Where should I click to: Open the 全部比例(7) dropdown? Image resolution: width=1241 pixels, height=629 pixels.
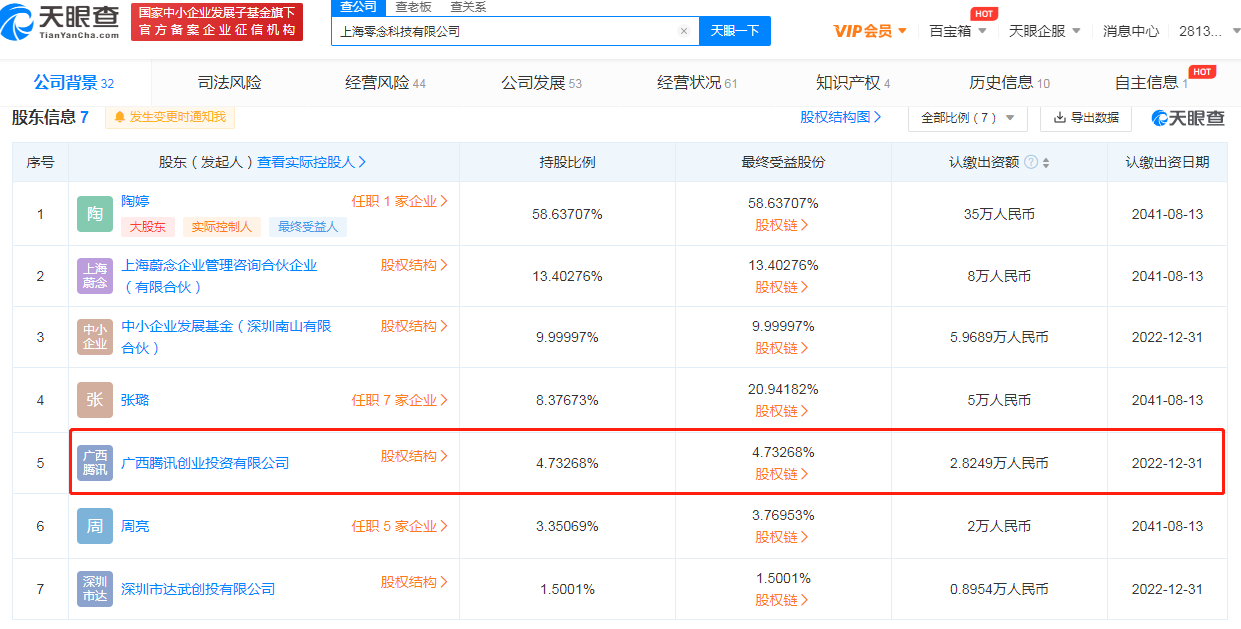pos(967,118)
